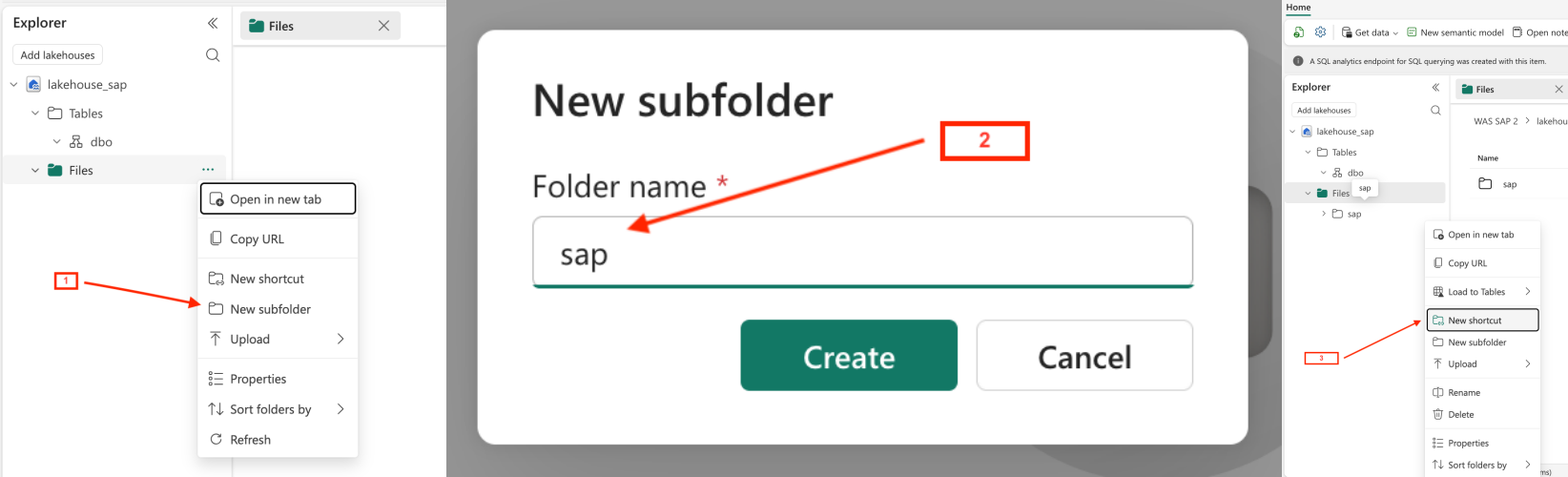Click the Folder name text field
This screenshot has height=477, width=1568.
[x=862, y=253]
